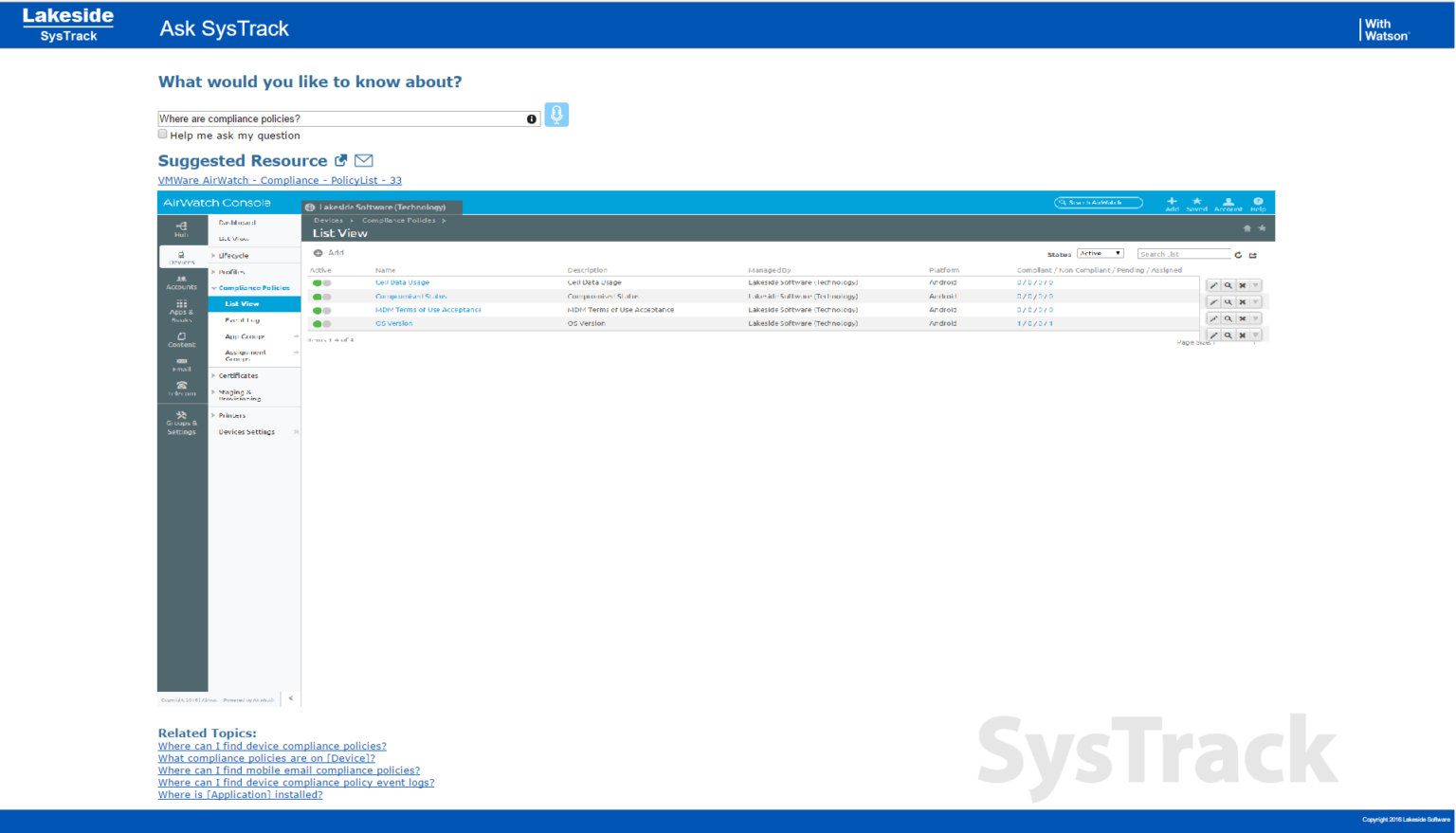Click the Account icon in AirWatch console
The image size is (1456, 833).
(x=1228, y=202)
